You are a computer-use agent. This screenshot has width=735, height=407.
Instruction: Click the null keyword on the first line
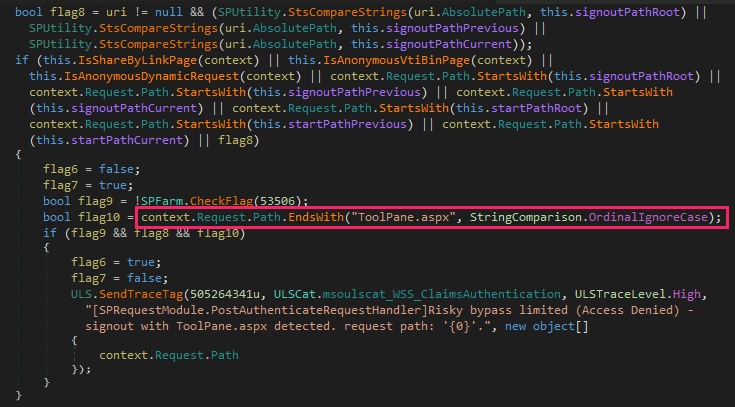tap(168, 12)
